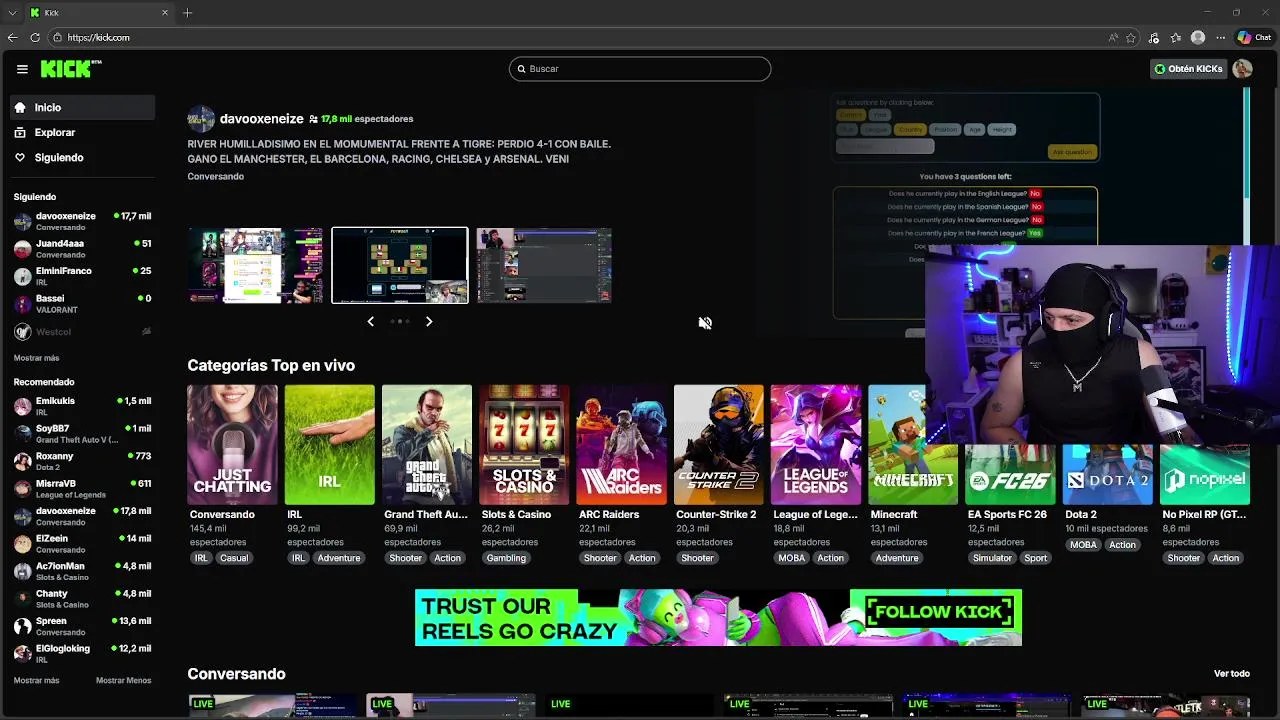Click the Casual tag under Conversando
Screen dimensions: 1280x720
[234, 558]
